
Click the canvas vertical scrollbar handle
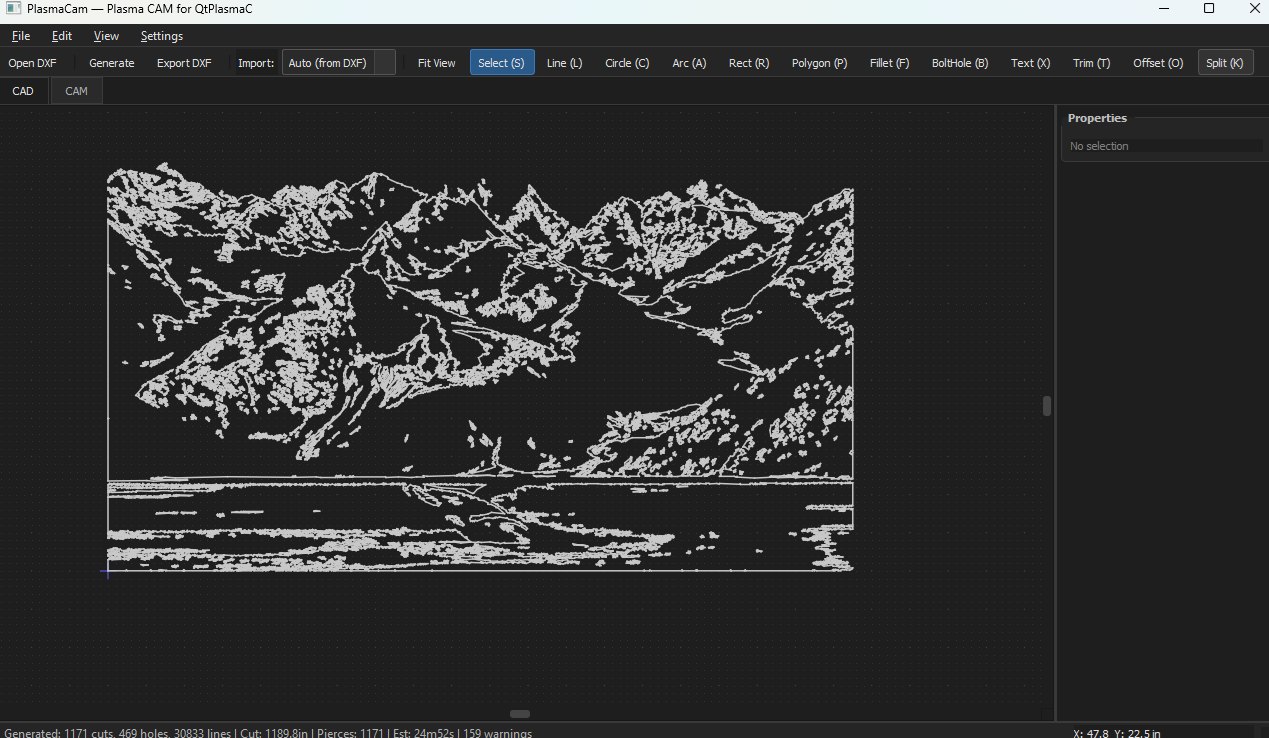click(1047, 406)
